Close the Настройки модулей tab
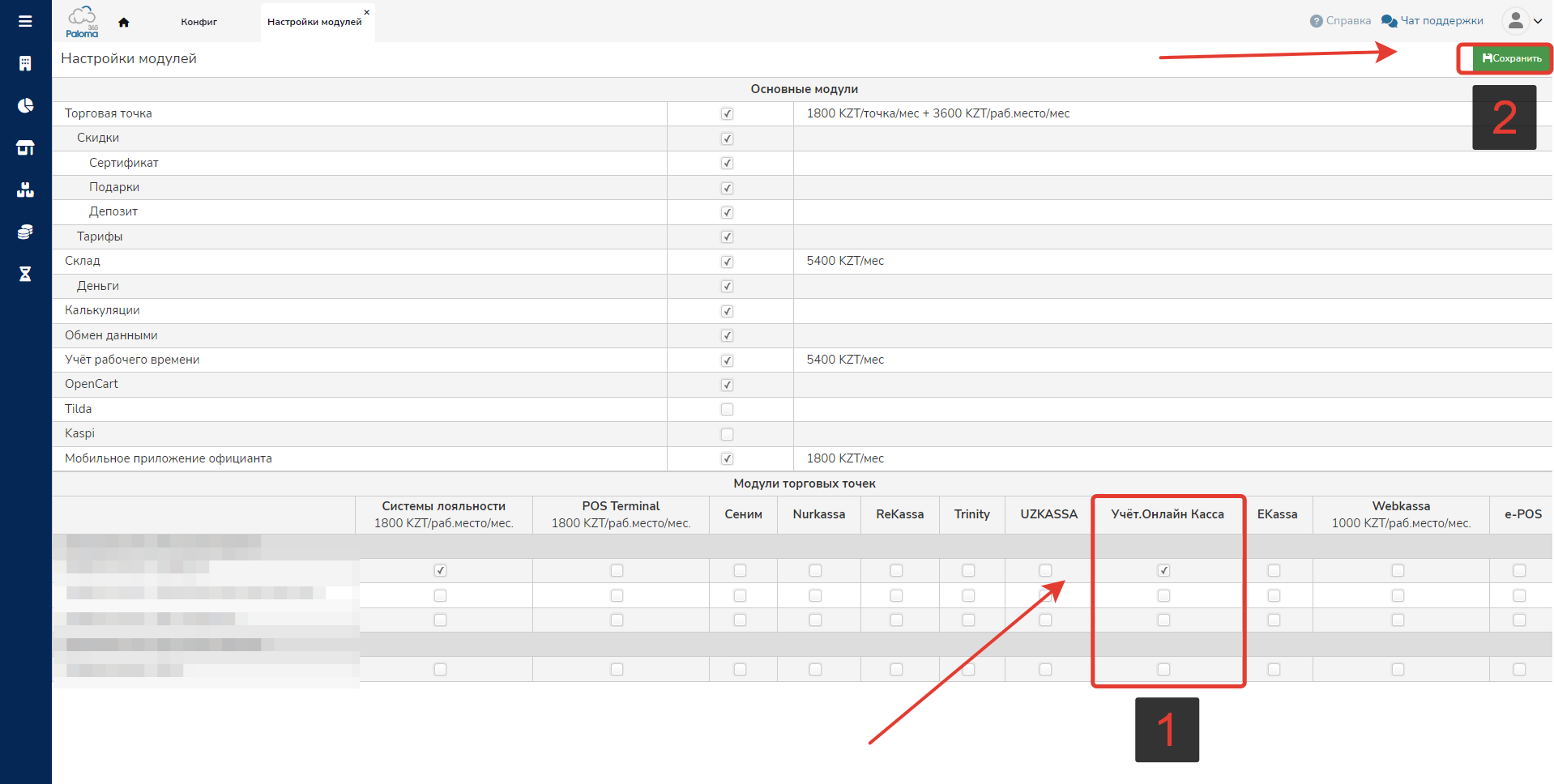The width and height of the screenshot is (1554, 784). [x=366, y=12]
